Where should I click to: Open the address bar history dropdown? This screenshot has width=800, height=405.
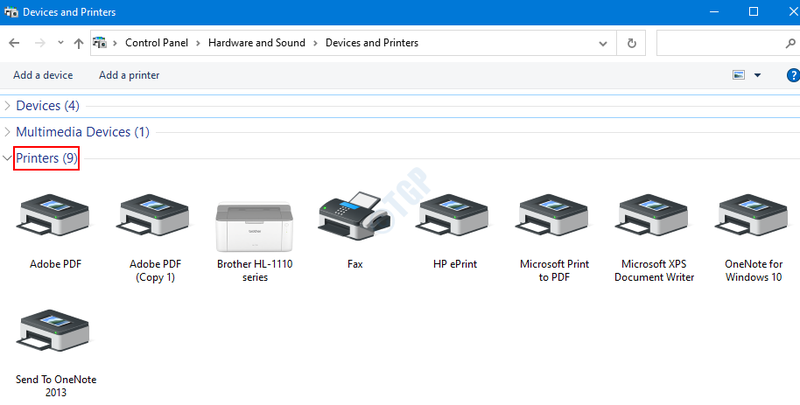click(603, 43)
